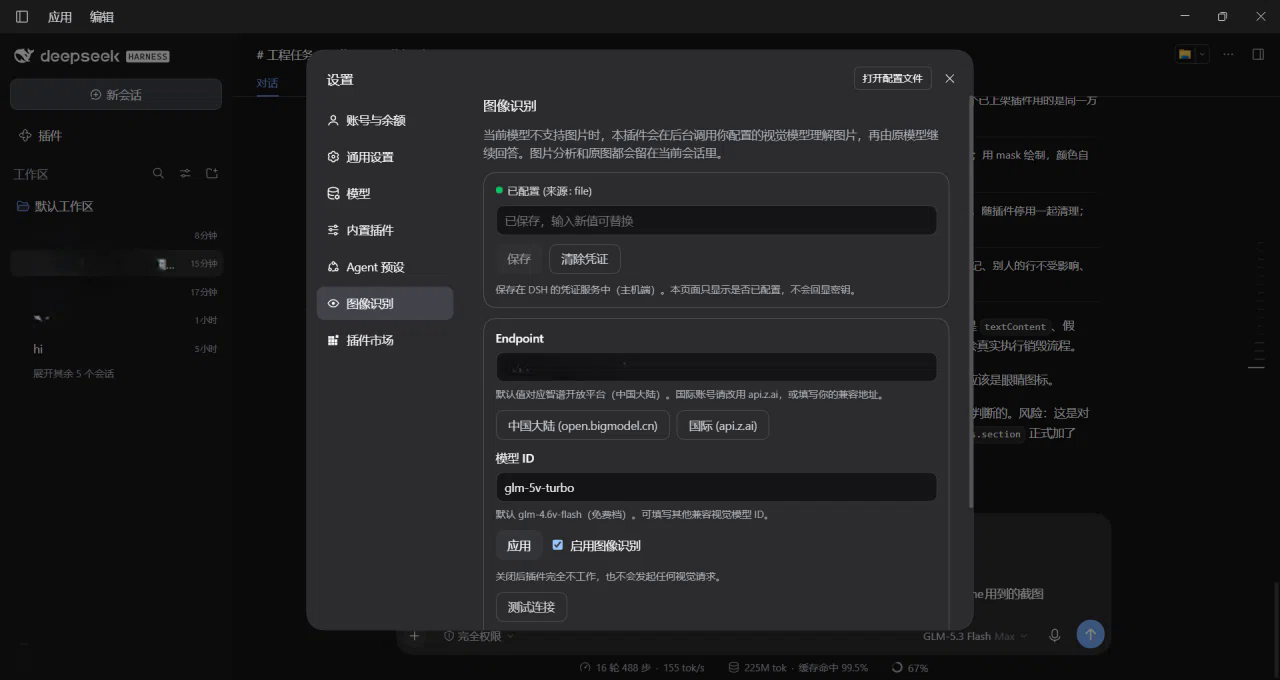Viewport: 1280px width, 680px height.
Task: Choose 中国大陆 (open.bigmodel.cn) endpoint
Action: [583, 425]
